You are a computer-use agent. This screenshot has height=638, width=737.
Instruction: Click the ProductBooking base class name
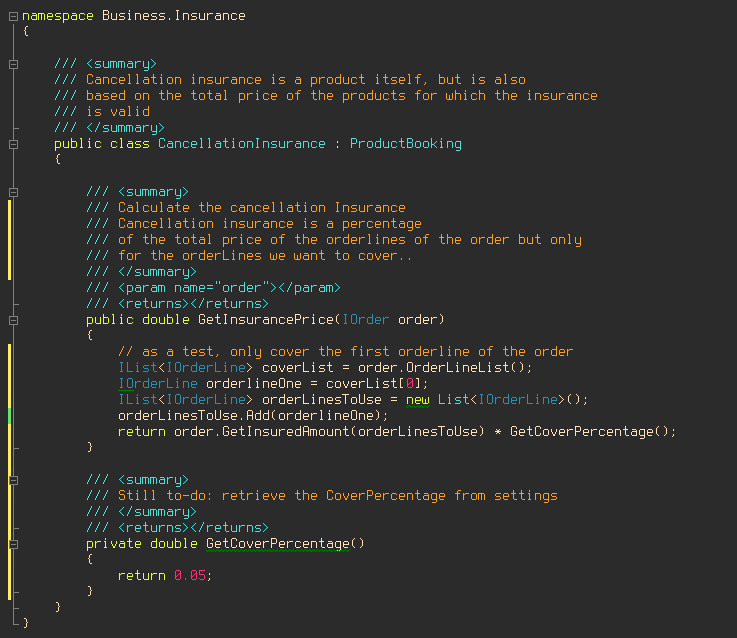[x=405, y=144]
